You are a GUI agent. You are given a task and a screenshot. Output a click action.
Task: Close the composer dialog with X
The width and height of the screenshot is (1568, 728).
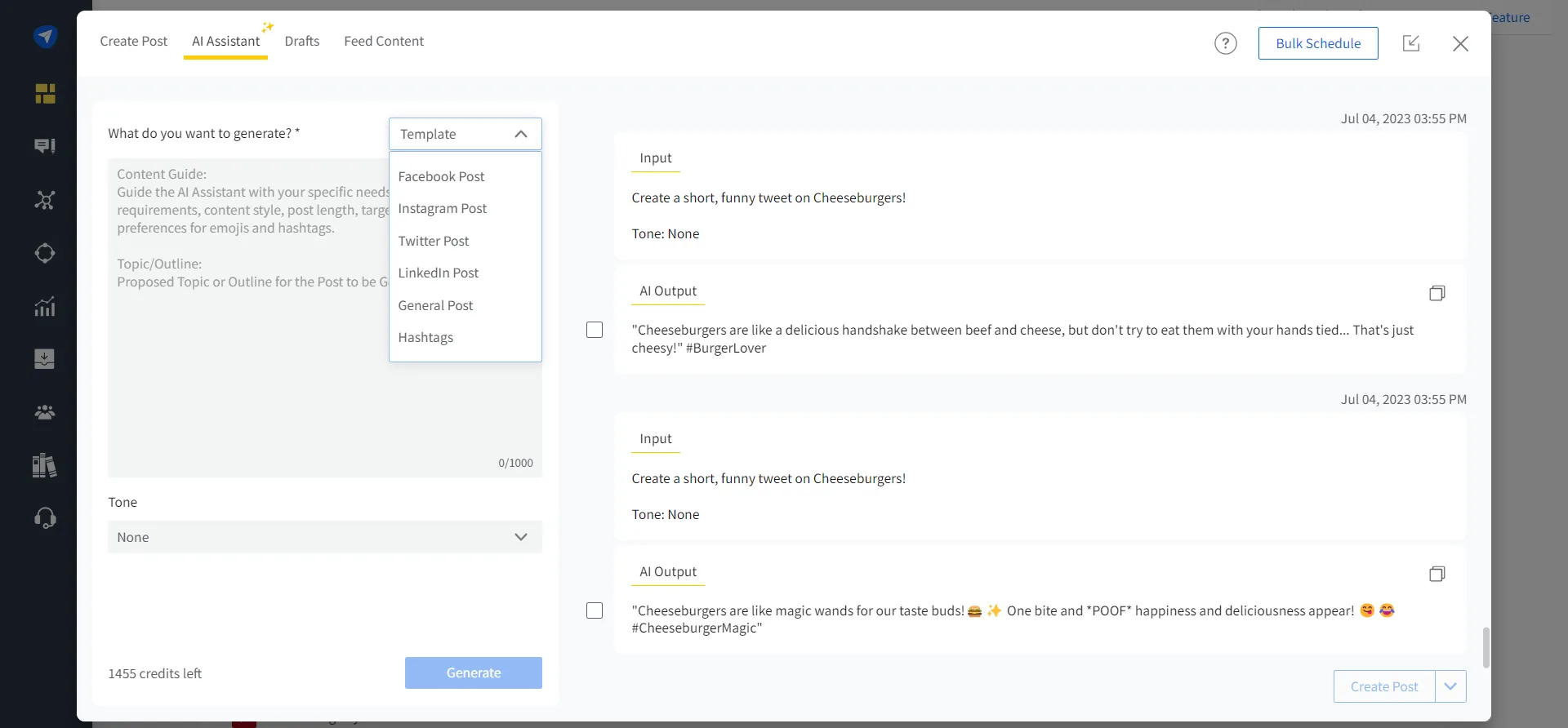[x=1460, y=43]
